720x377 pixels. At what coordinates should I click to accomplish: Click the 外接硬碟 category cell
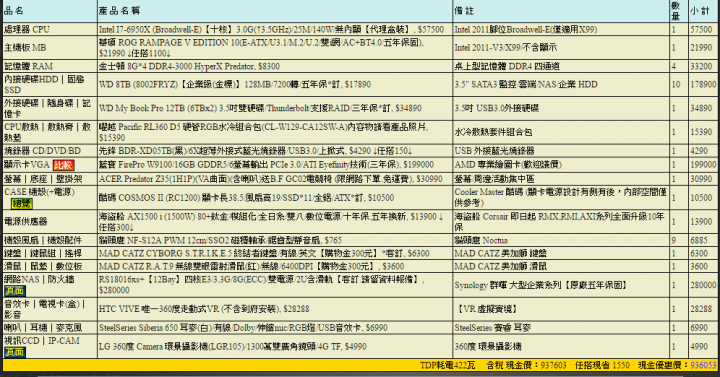pyautogui.click(x=50, y=108)
